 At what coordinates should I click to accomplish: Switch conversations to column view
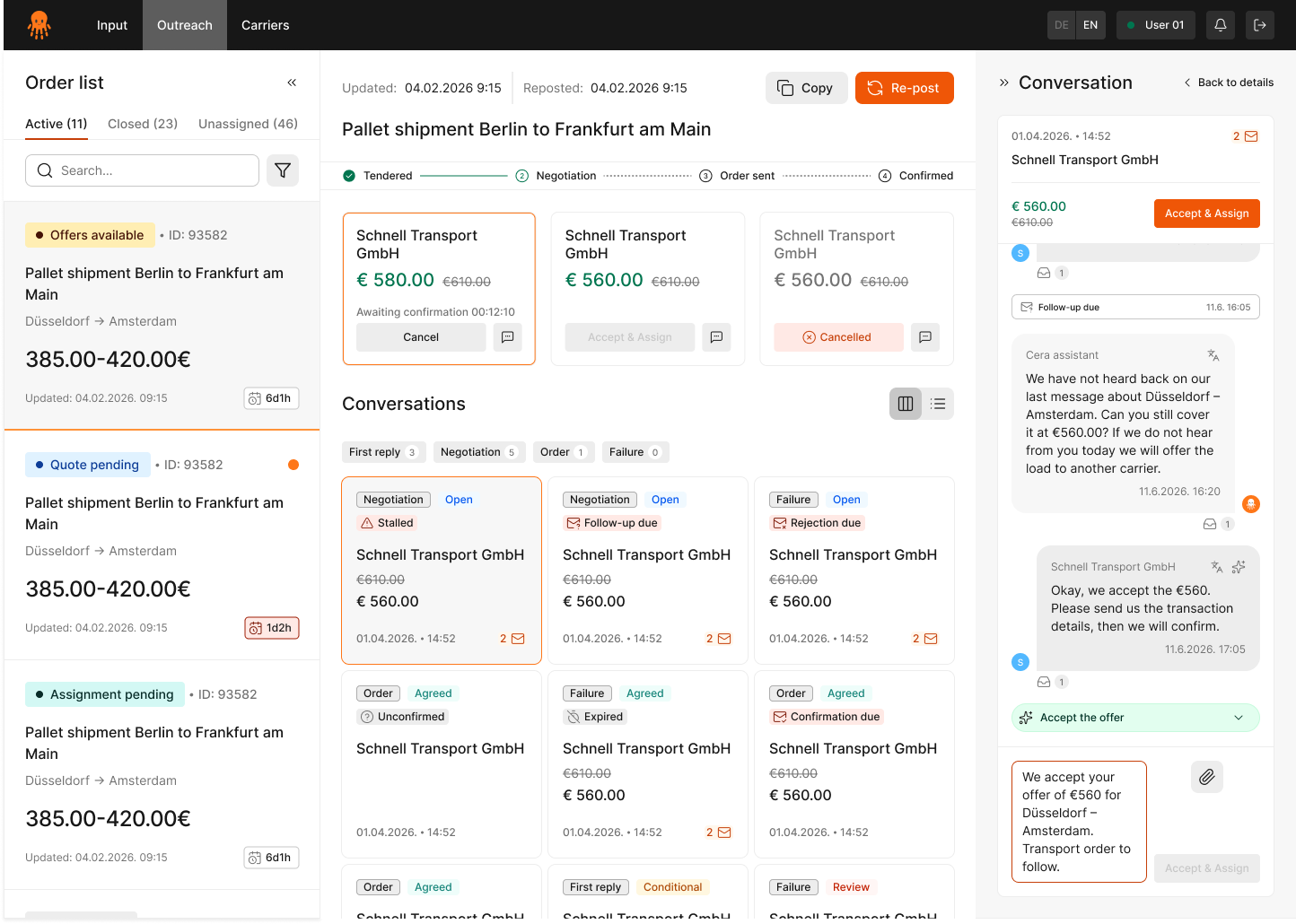pos(906,404)
